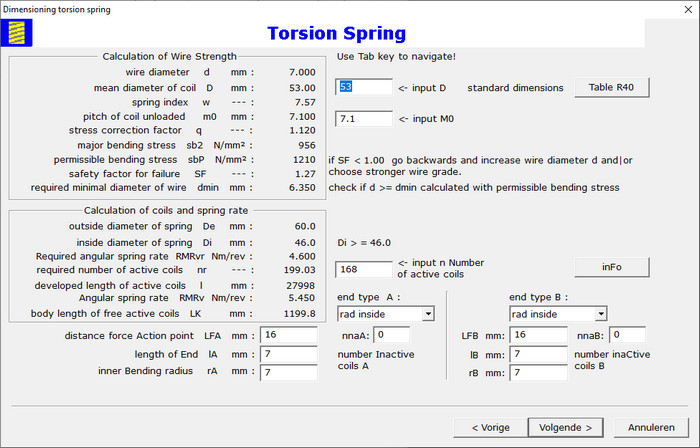Image resolution: width=700 pixels, height=448 pixels.
Task: Proceed with the Volgende button
Action: (x=566, y=427)
